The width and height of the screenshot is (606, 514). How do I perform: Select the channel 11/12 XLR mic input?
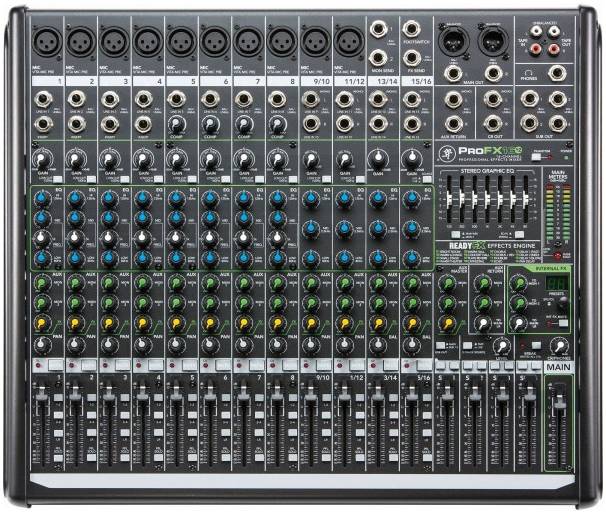(x=349, y=42)
